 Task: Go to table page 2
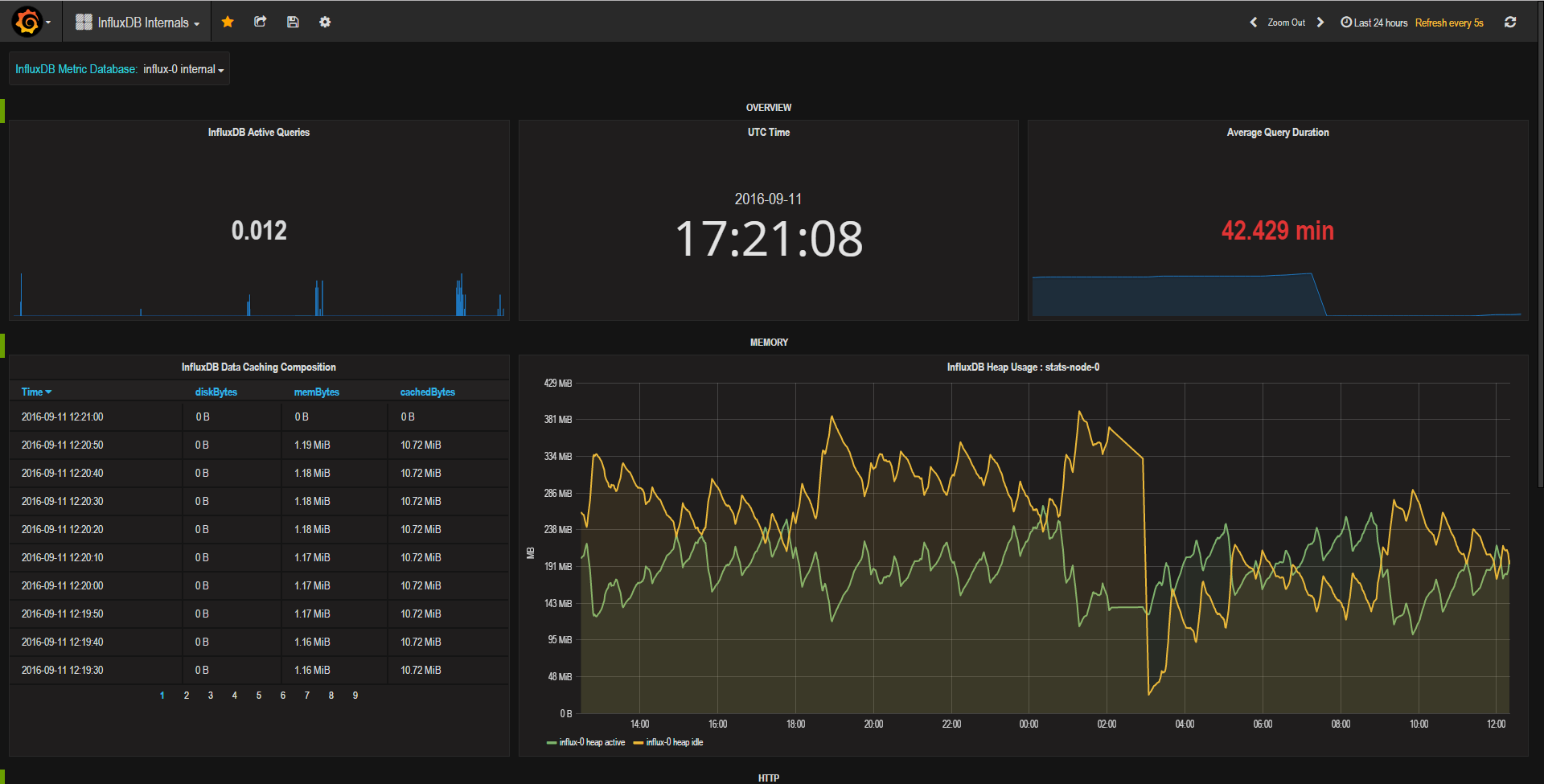pyautogui.click(x=187, y=696)
